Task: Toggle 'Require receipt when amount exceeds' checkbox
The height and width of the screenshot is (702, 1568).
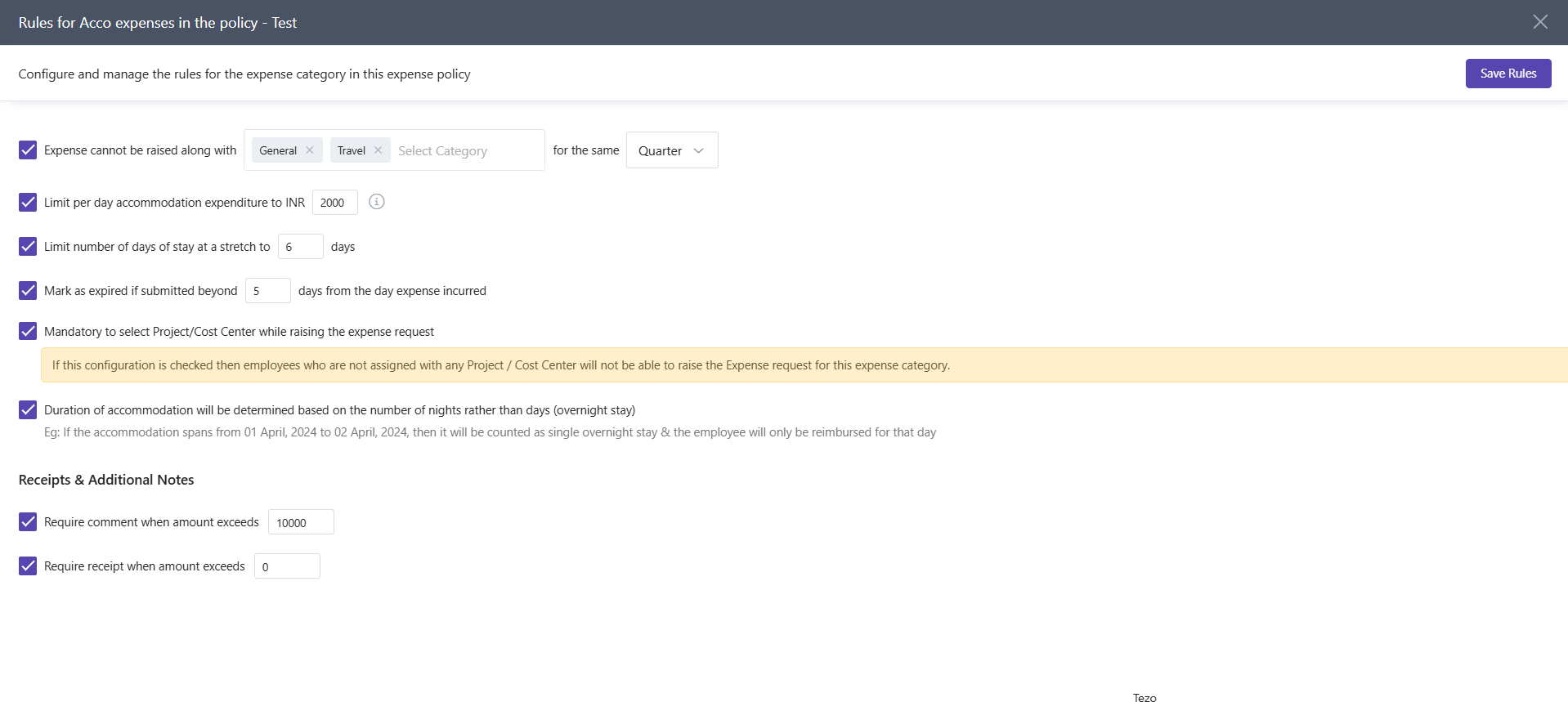Action: pyautogui.click(x=28, y=566)
